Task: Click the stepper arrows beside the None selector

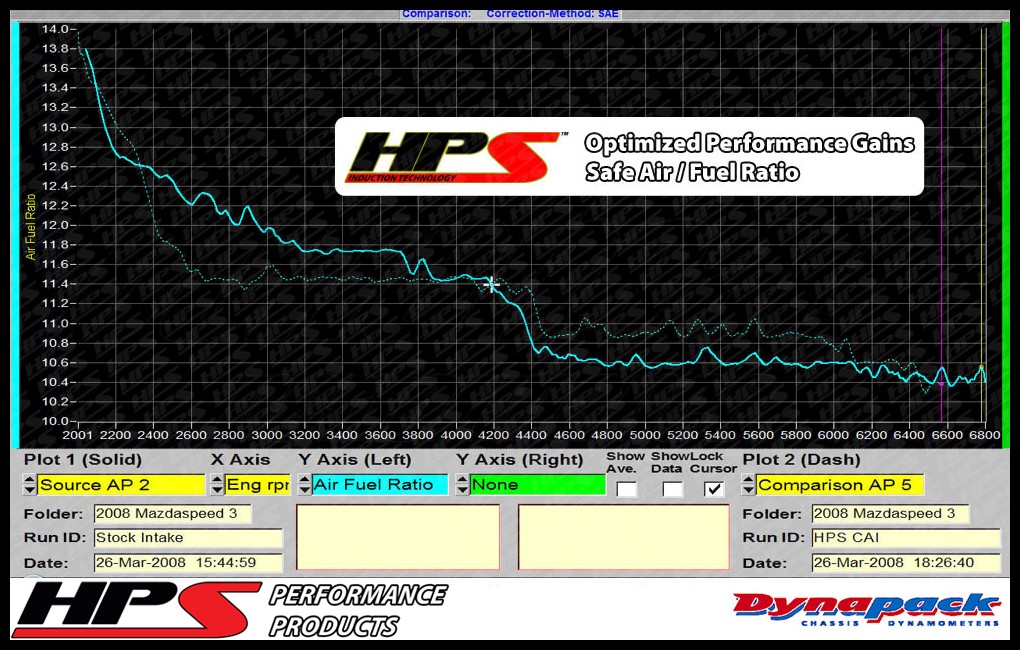Action: [x=462, y=485]
